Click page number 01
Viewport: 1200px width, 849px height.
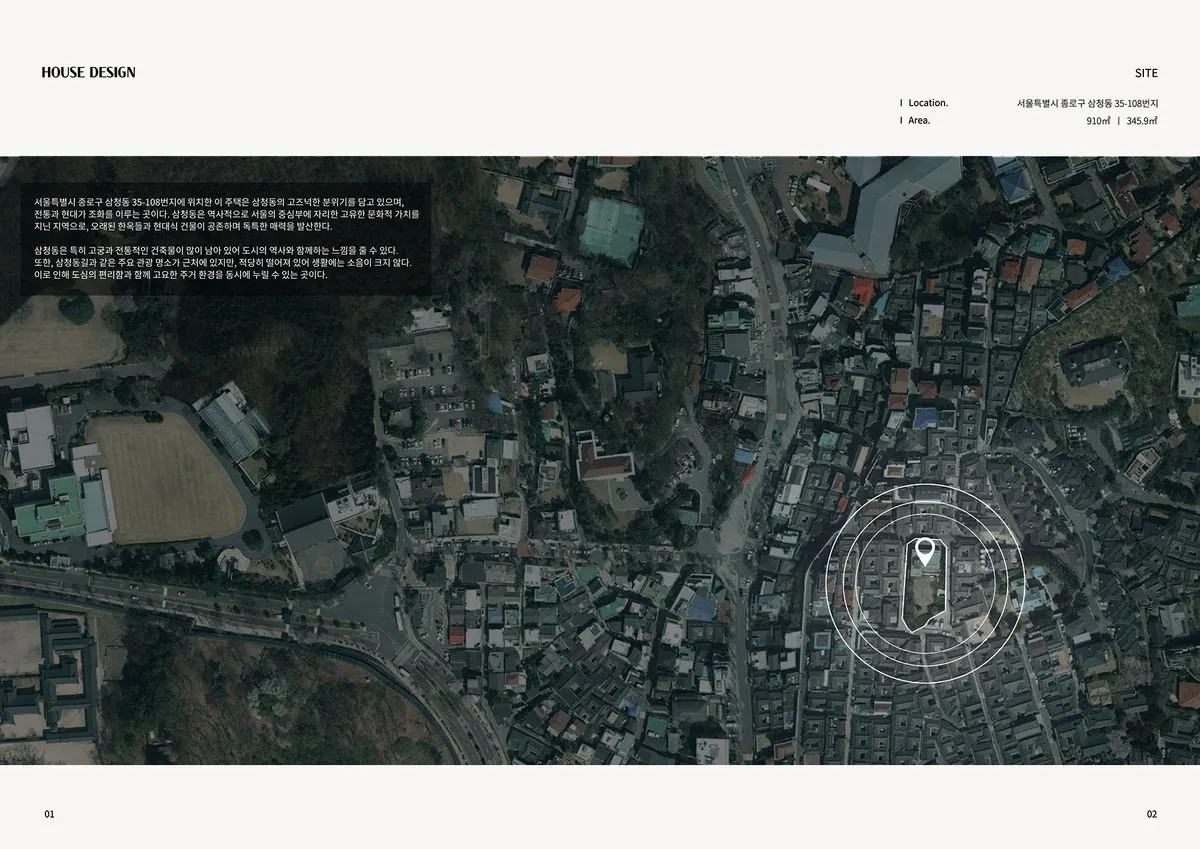(49, 814)
